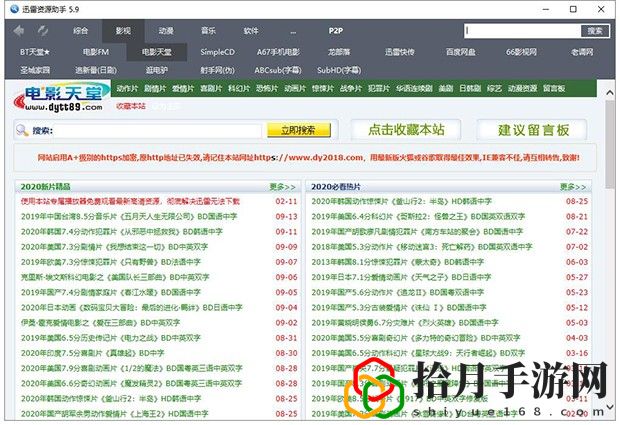The height and width of the screenshot is (425, 620).
Task: Select the 圣城家园 source
Action: pyautogui.click(x=35, y=70)
